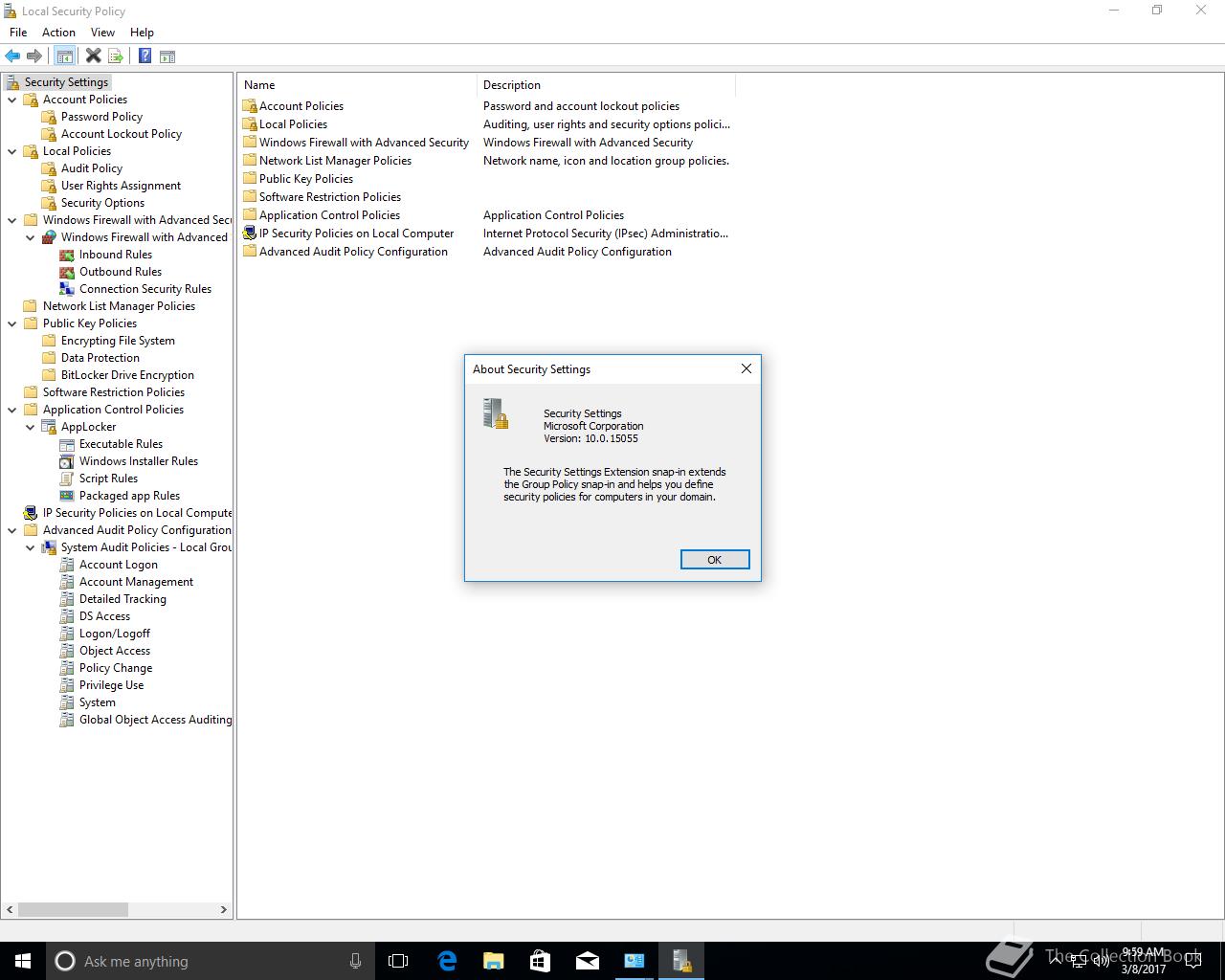
Task: Show hidden tray icons via the chevron
Action: [1056, 961]
